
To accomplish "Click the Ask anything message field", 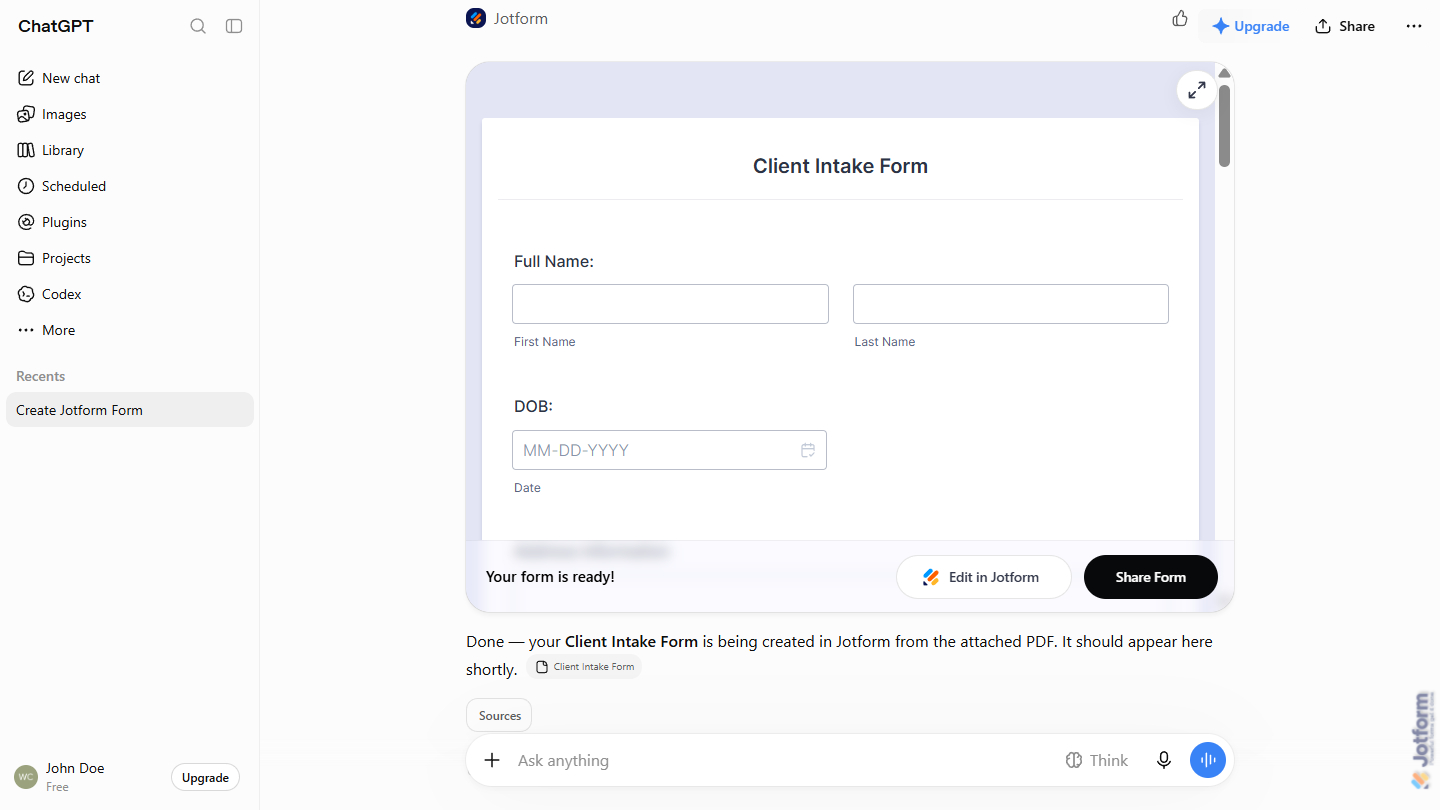I will pyautogui.click(x=780, y=760).
